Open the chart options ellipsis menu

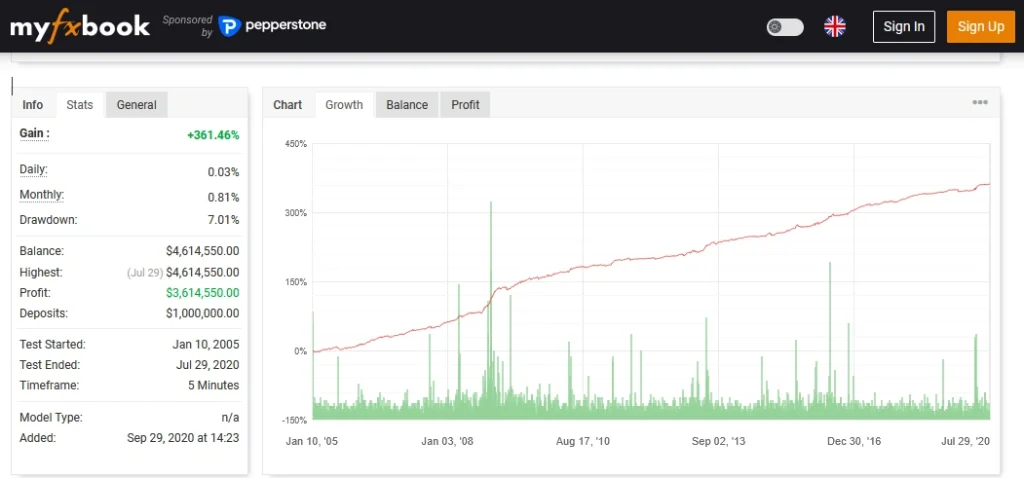[980, 103]
